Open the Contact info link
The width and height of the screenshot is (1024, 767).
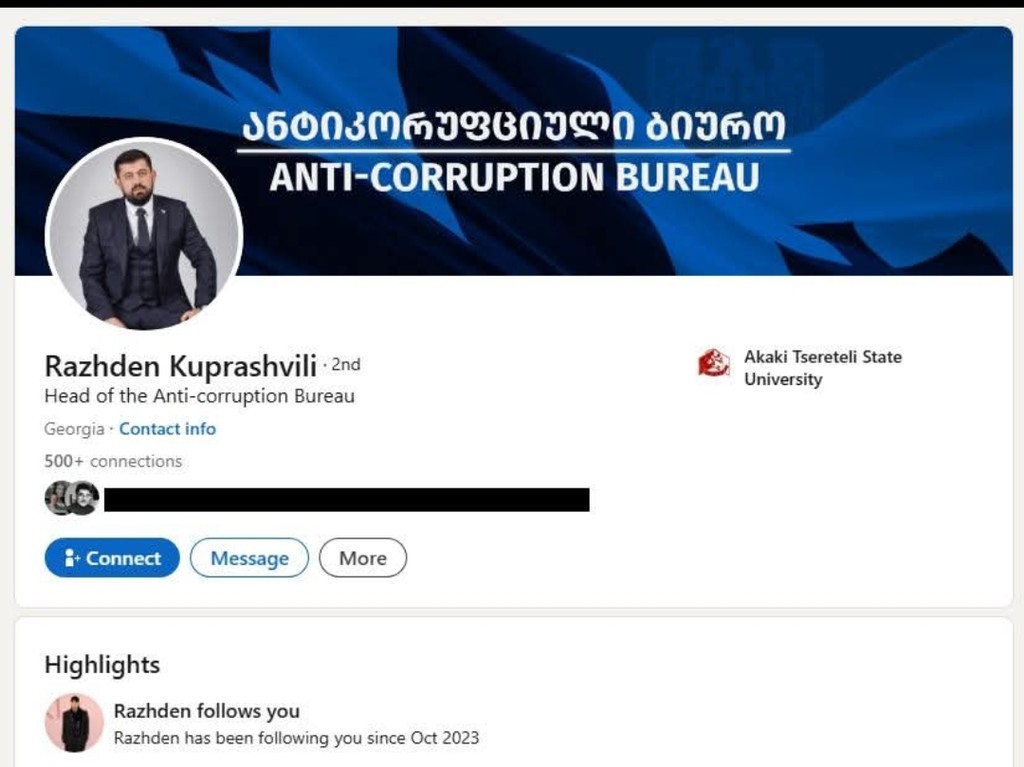[167, 429]
